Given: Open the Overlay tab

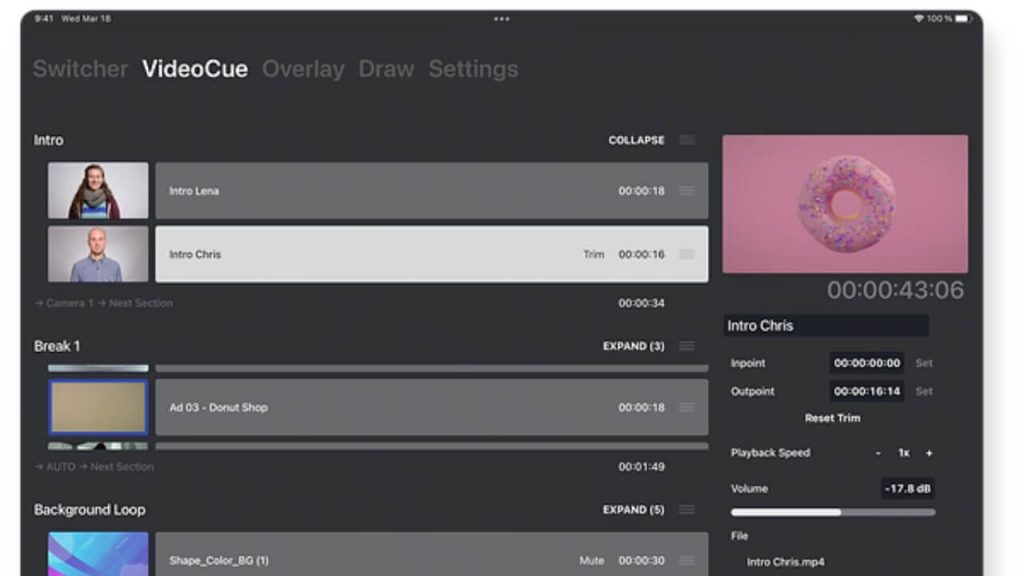Looking at the screenshot, I should [x=303, y=69].
